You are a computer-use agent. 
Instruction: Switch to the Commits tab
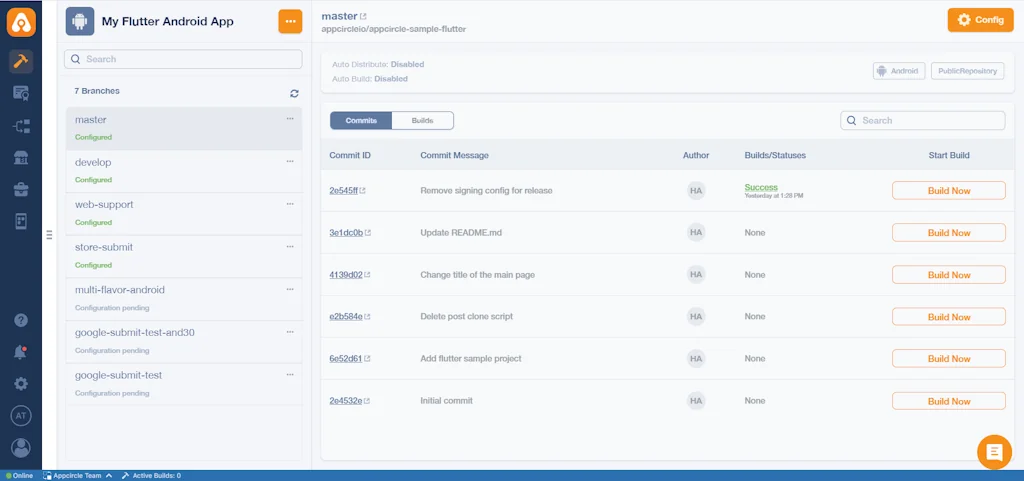[361, 121]
